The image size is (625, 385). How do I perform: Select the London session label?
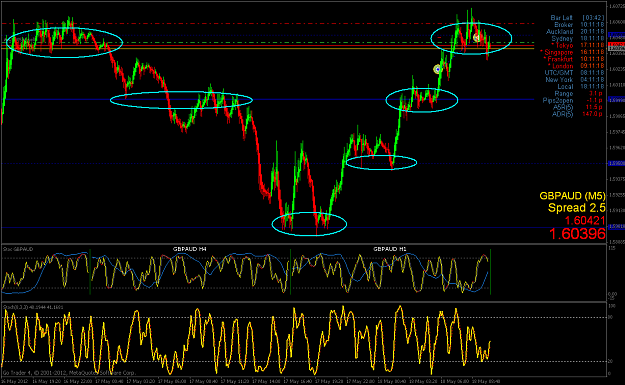(x=560, y=66)
